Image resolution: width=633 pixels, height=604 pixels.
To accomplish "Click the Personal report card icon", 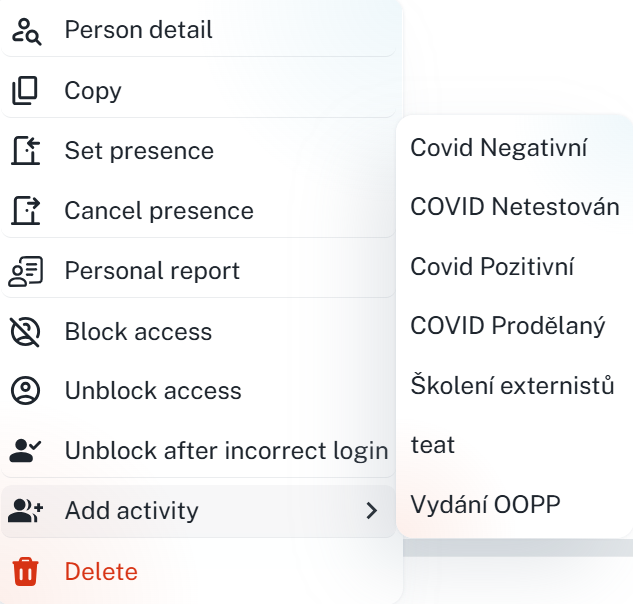I will pos(25,271).
